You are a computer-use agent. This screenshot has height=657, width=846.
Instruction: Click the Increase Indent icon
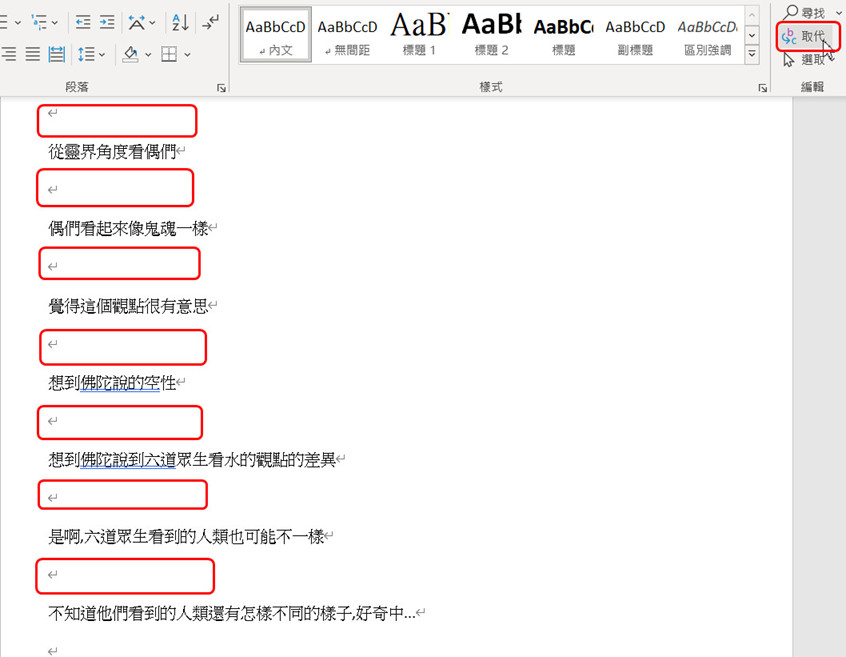(x=107, y=22)
